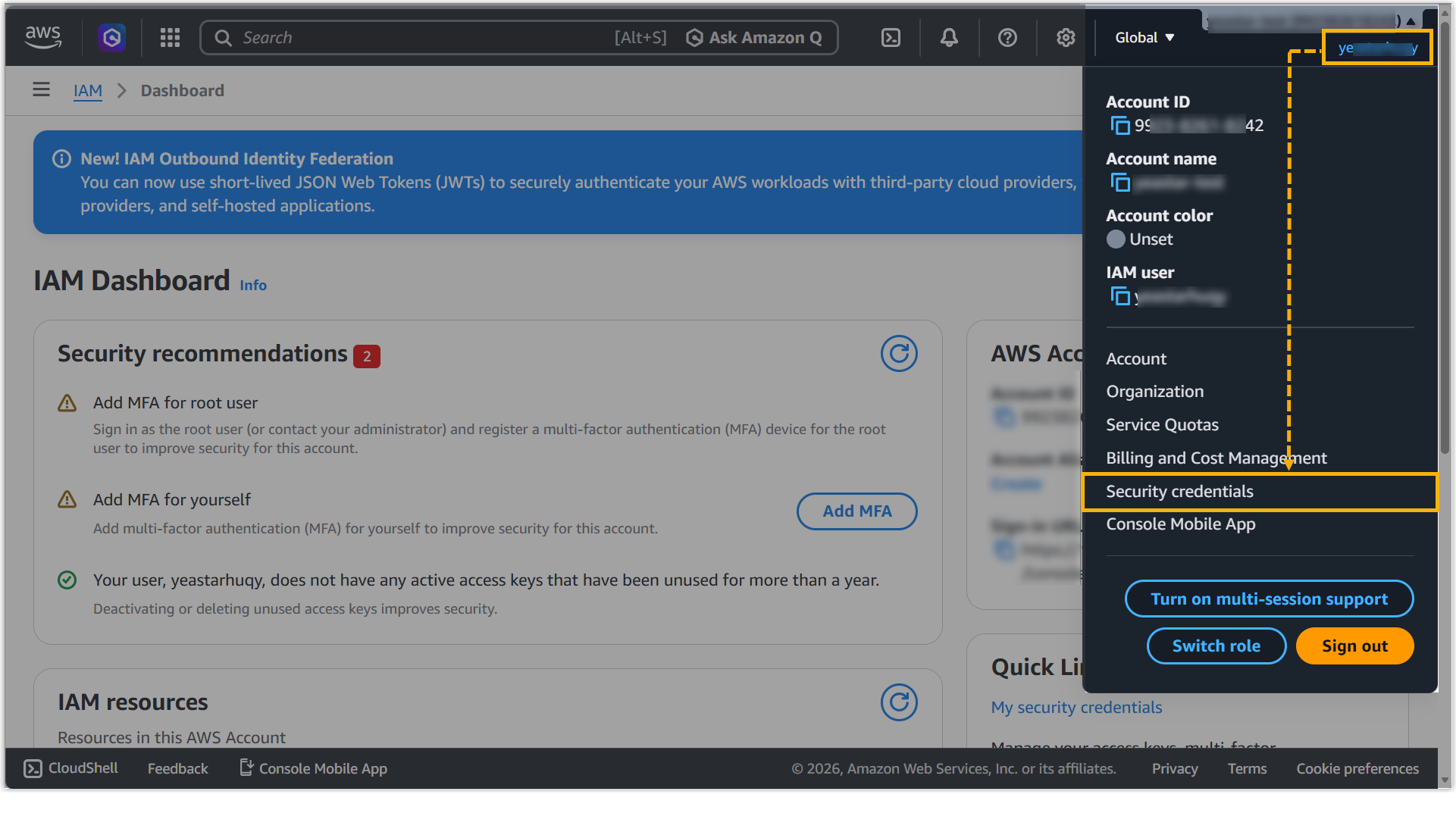Click the Security recommendations count badge
1456x816 pixels.
point(367,356)
